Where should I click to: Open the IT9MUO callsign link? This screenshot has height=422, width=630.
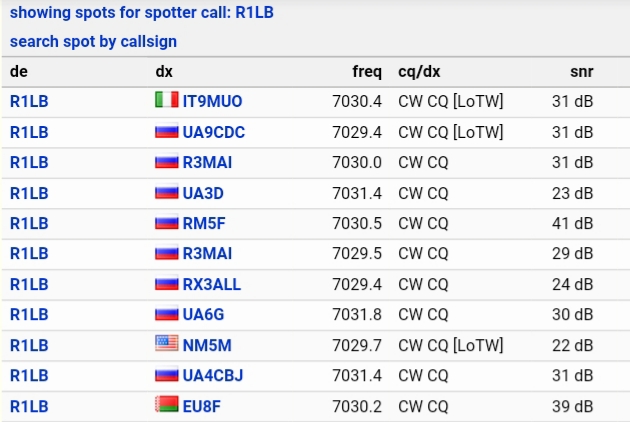click(213, 101)
